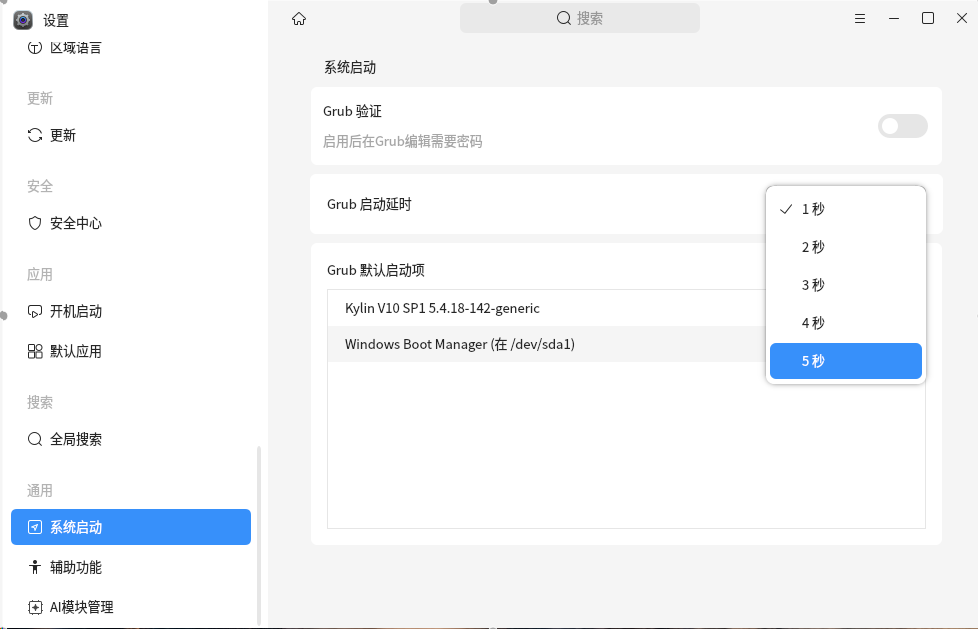This screenshot has width=978, height=629.
Task: Click the 系统启动 sidebar icon
Action: pyautogui.click(x=35, y=527)
